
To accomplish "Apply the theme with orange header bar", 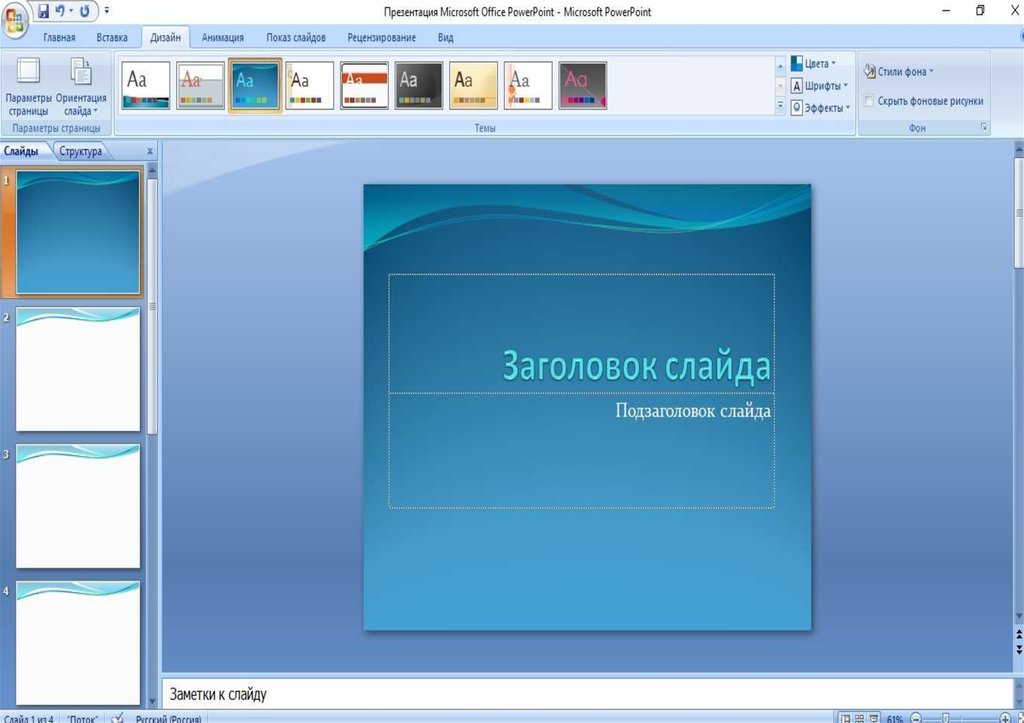I will pyautogui.click(x=364, y=86).
